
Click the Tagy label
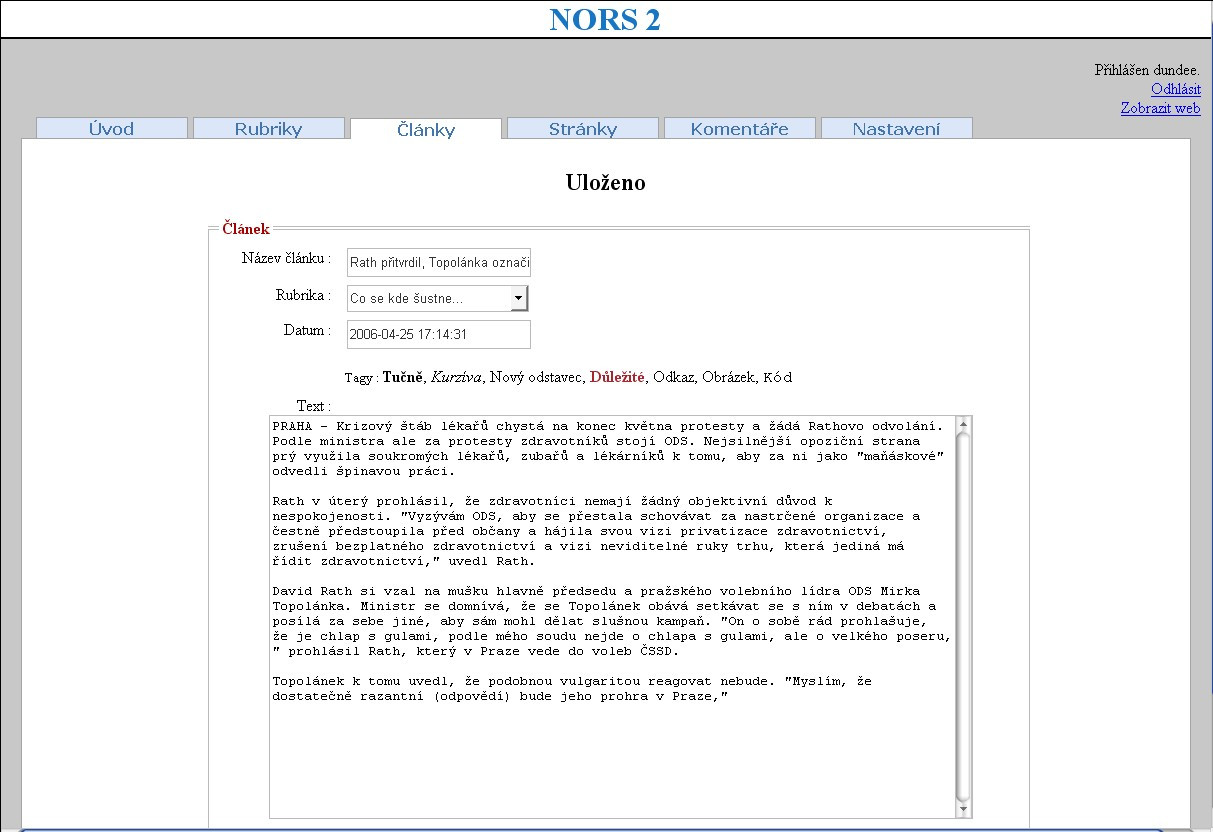click(x=361, y=378)
